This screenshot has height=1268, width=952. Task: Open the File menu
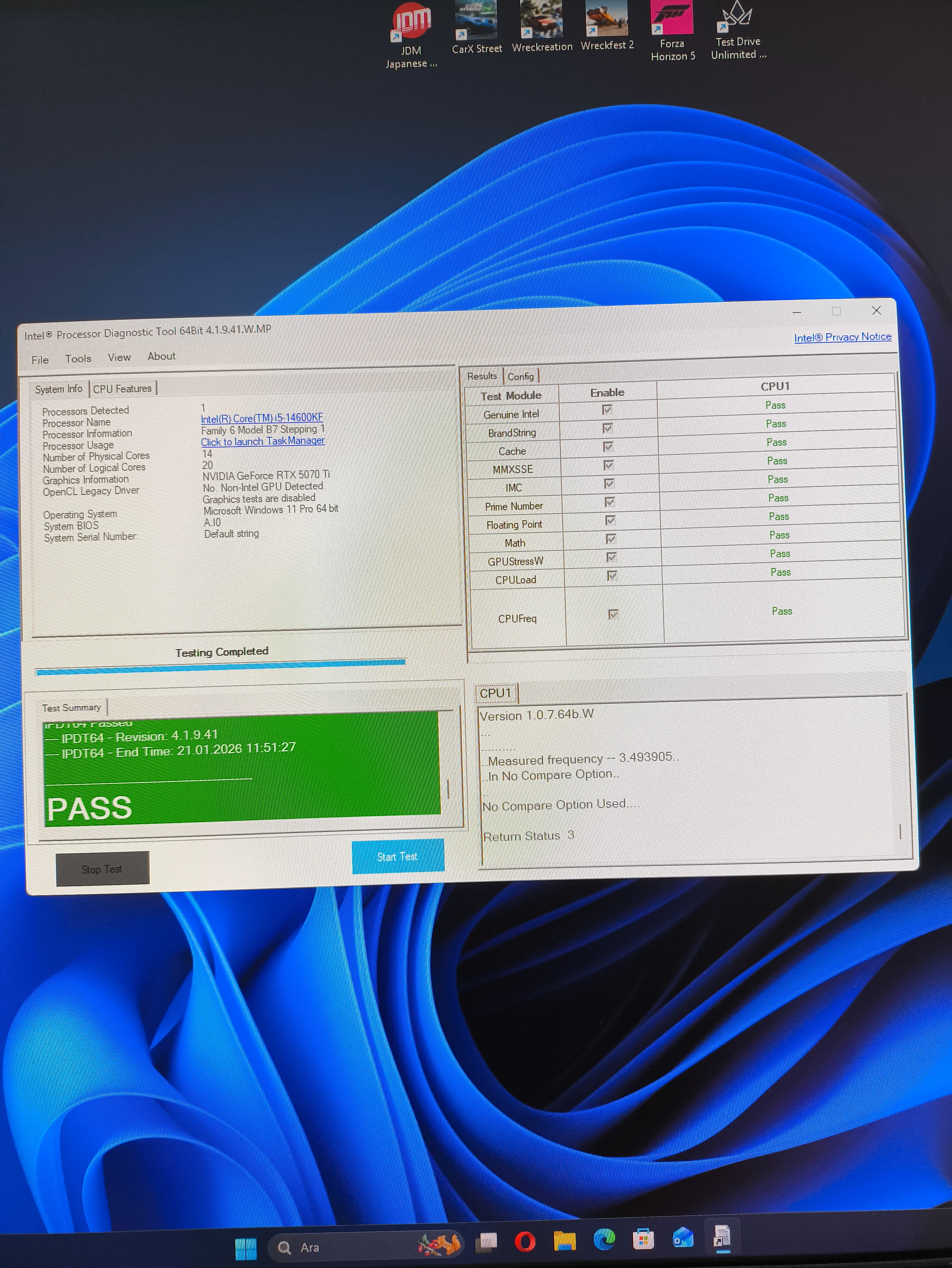(x=40, y=360)
